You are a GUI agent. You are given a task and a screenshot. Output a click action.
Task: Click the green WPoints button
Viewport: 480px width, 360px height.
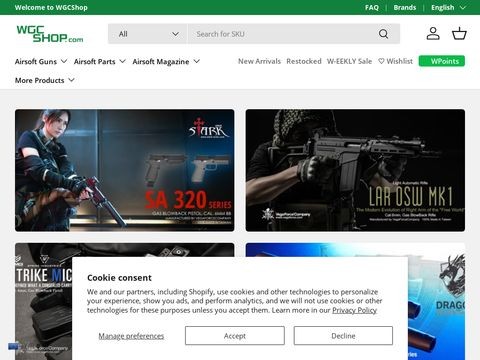coord(442,61)
